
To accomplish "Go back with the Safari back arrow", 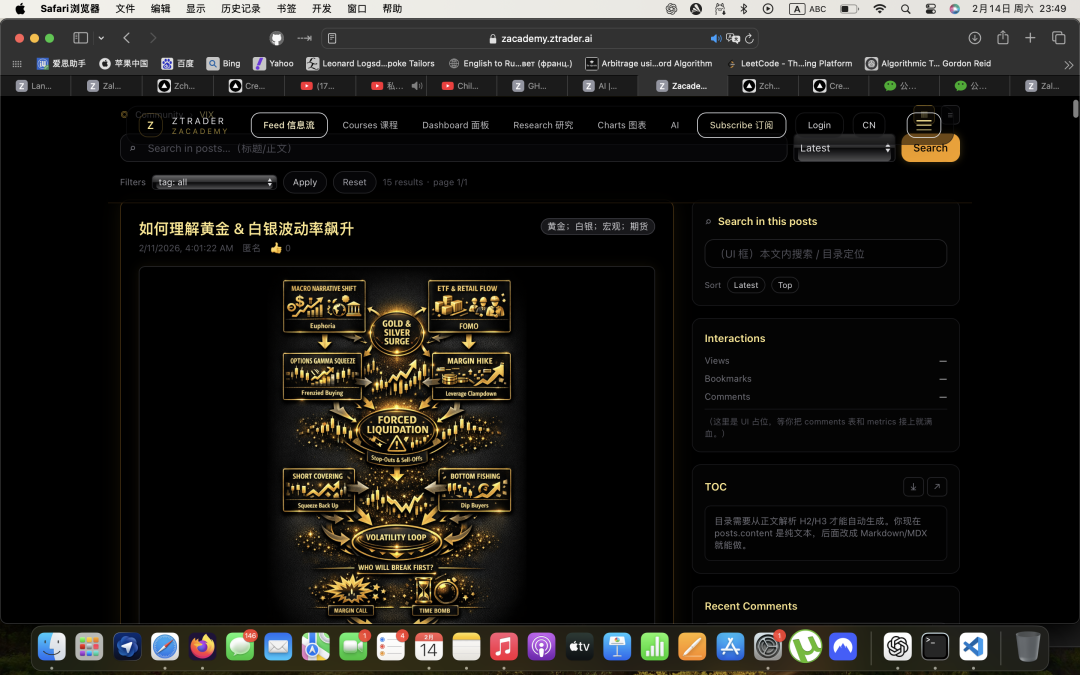I will 127,38.
